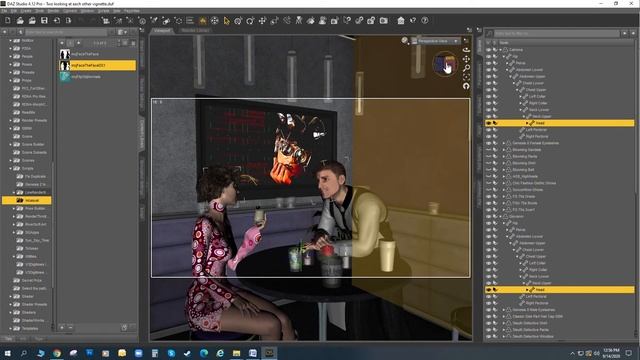Click the Windows Start button
Image resolution: width=640 pixels, height=360 pixels.
tap(8, 353)
